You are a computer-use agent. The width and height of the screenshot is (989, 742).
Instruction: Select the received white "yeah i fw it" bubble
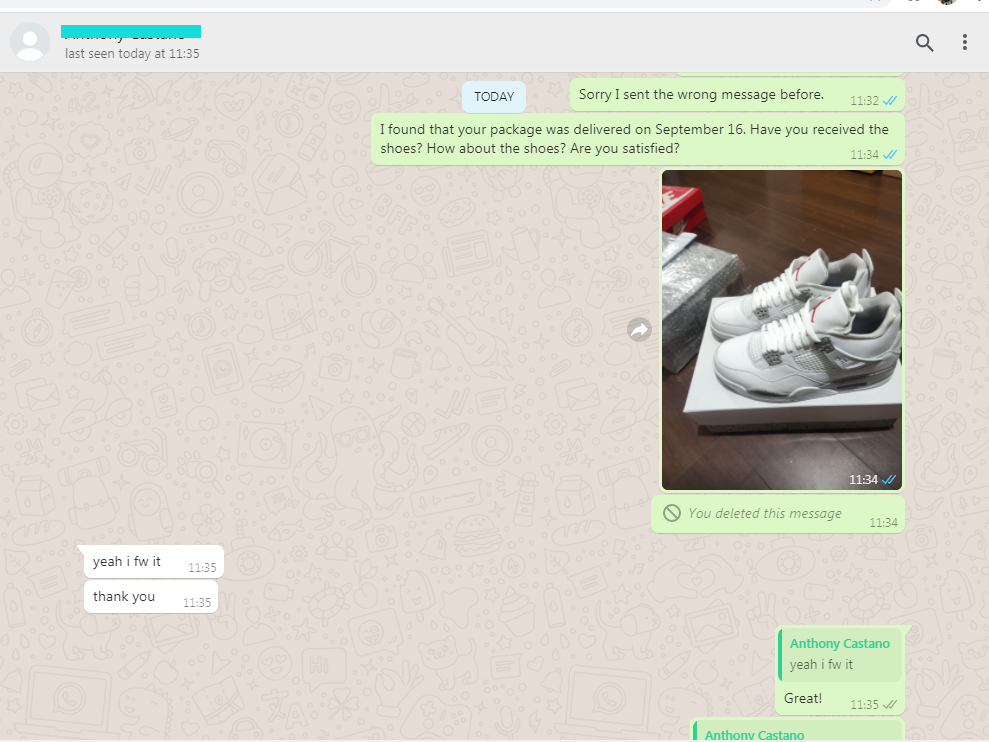127,562
